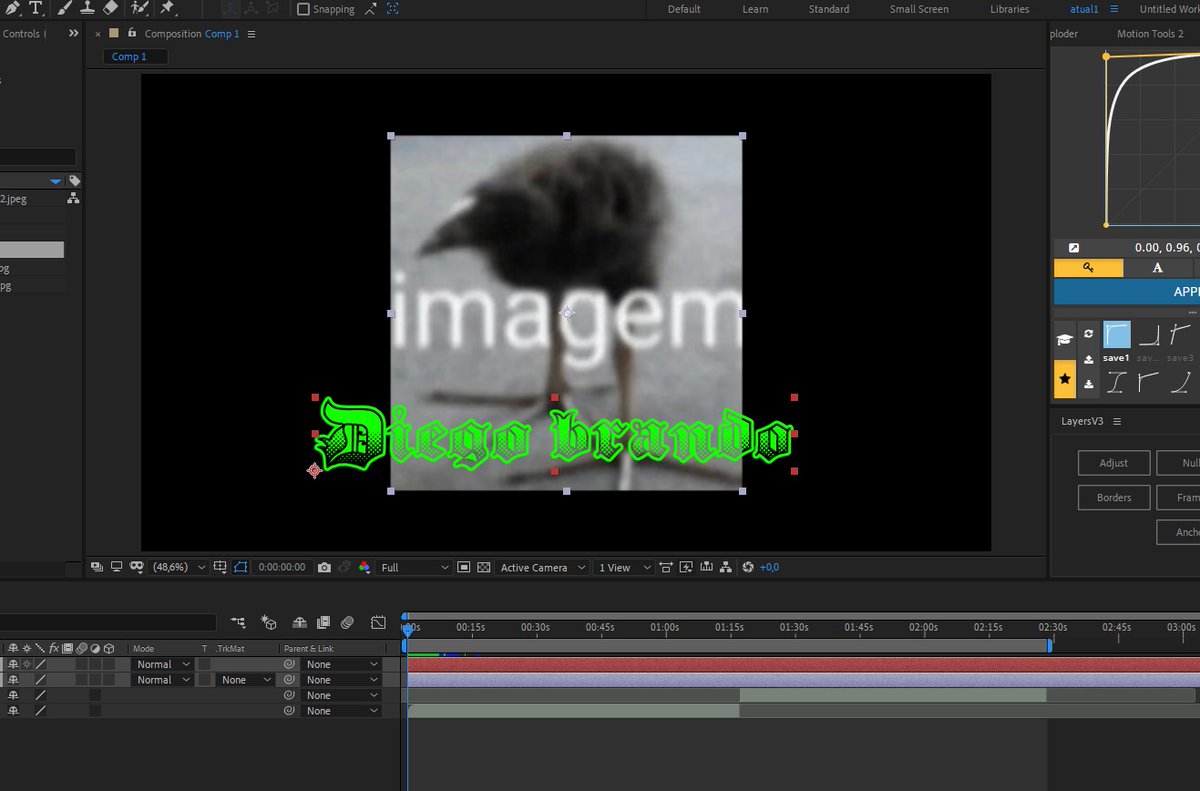Open the first layer's Normal mode dropdown
Viewport: 1200px width, 791px height.
click(162, 664)
